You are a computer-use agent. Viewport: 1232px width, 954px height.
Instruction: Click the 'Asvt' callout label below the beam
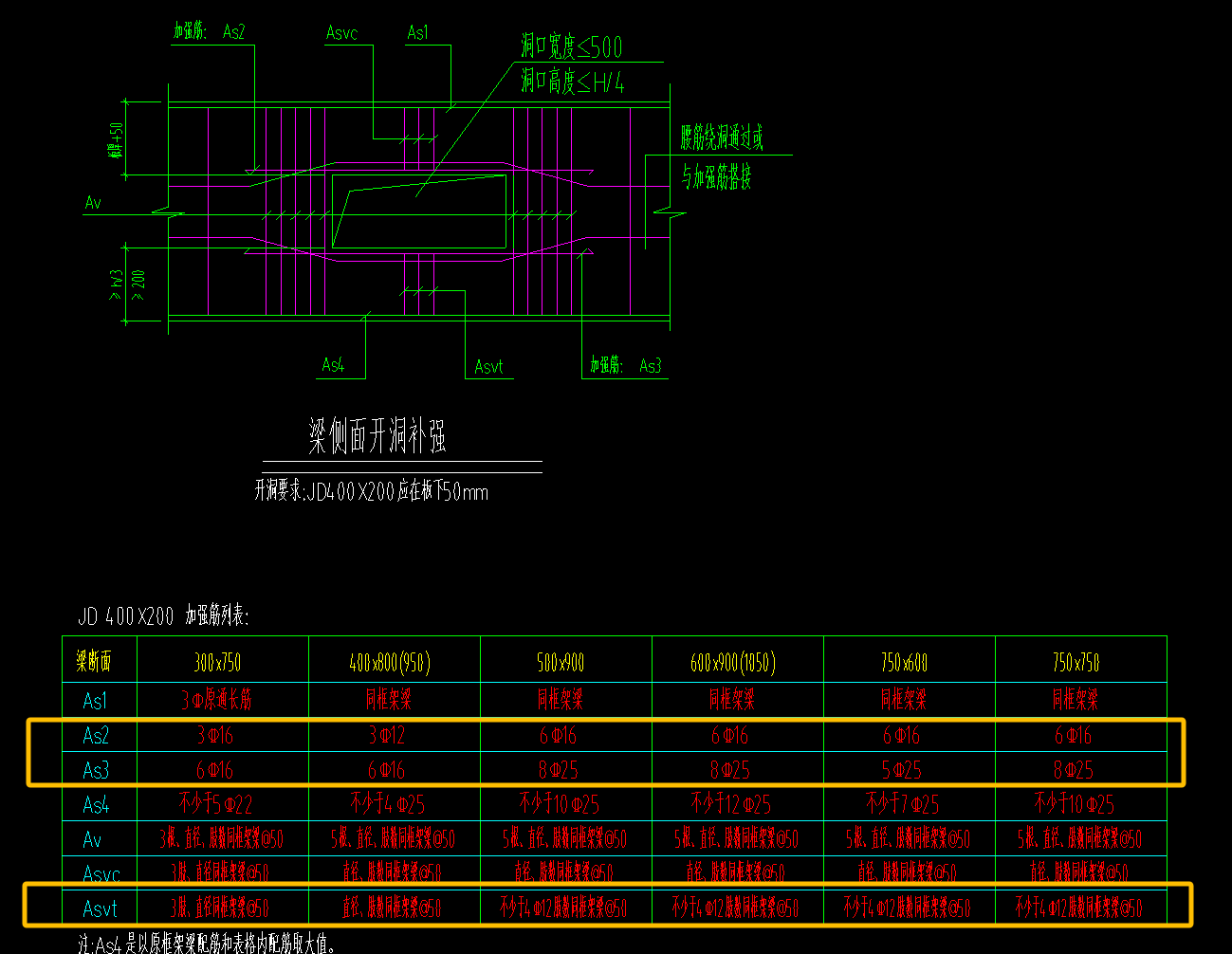(488, 366)
